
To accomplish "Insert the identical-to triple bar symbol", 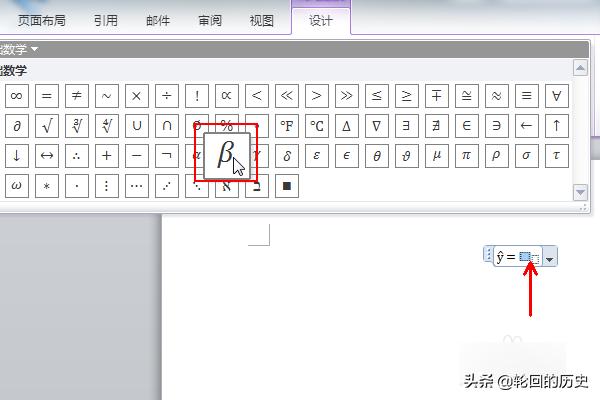I will click(527, 96).
